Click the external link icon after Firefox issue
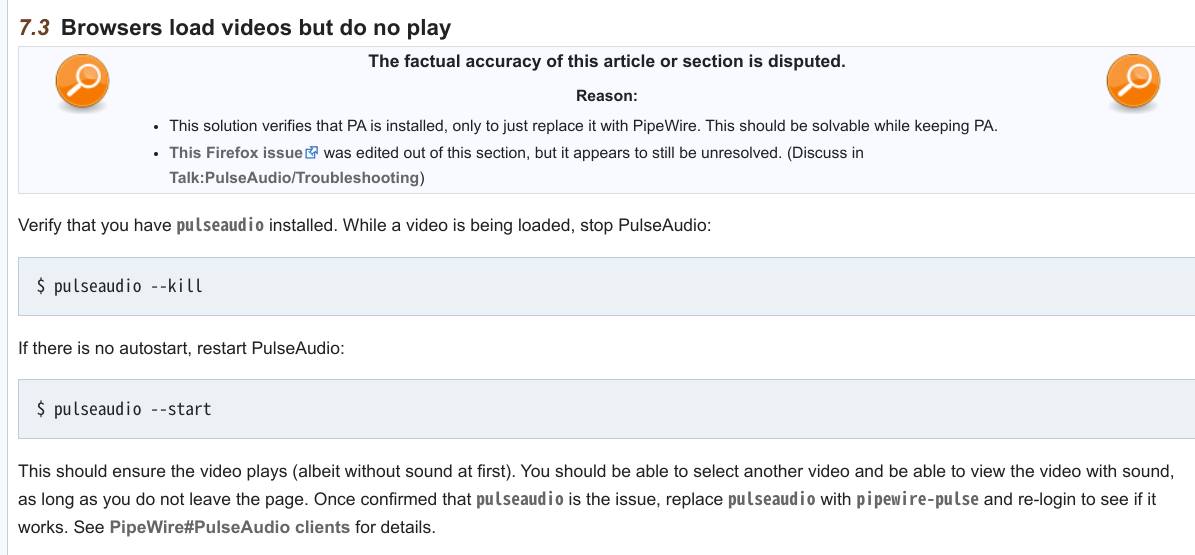 coord(311,153)
